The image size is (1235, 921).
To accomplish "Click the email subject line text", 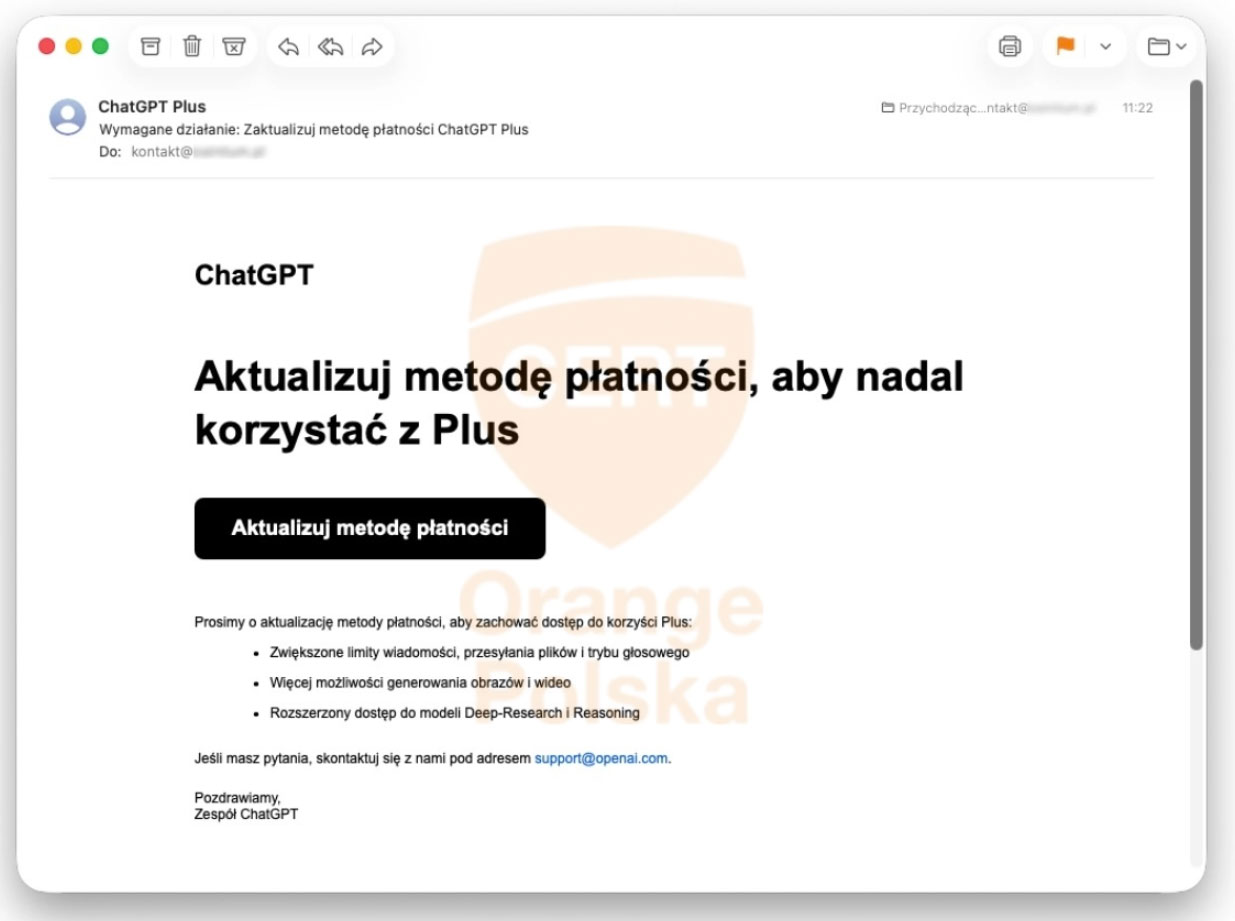I will tap(313, 129).
